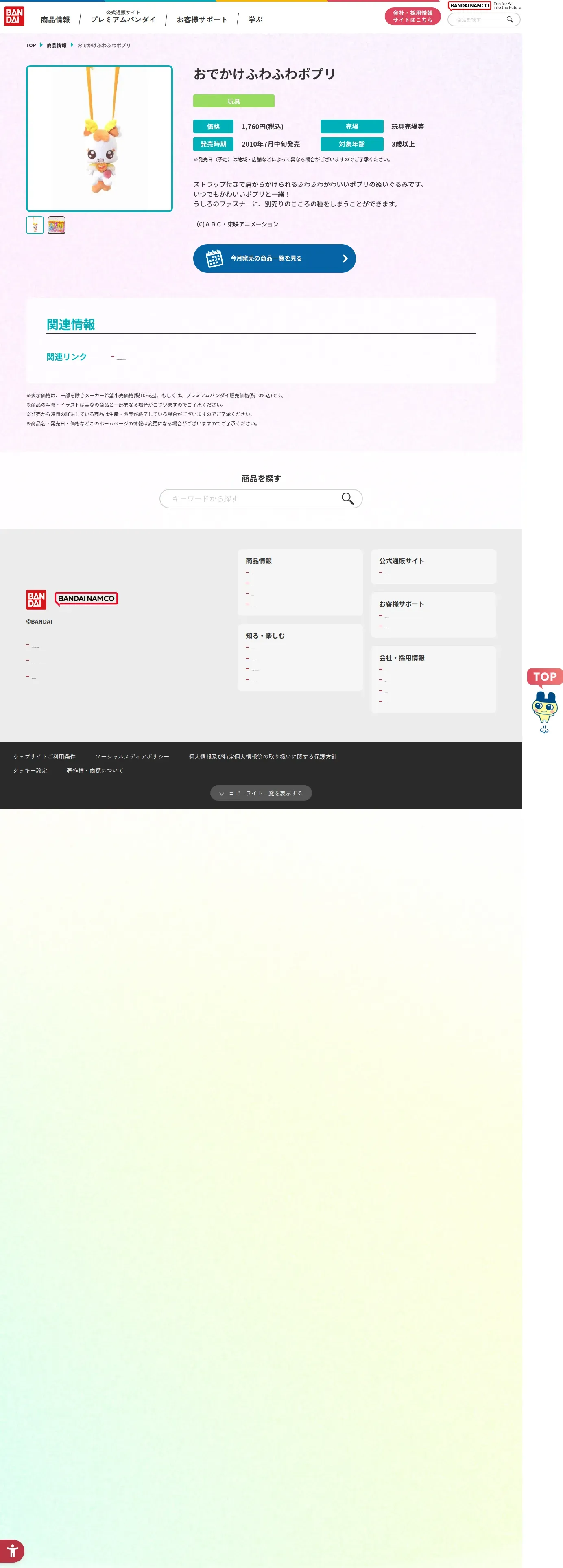Click the footer お客様サポート heading

tap(401, 604)
